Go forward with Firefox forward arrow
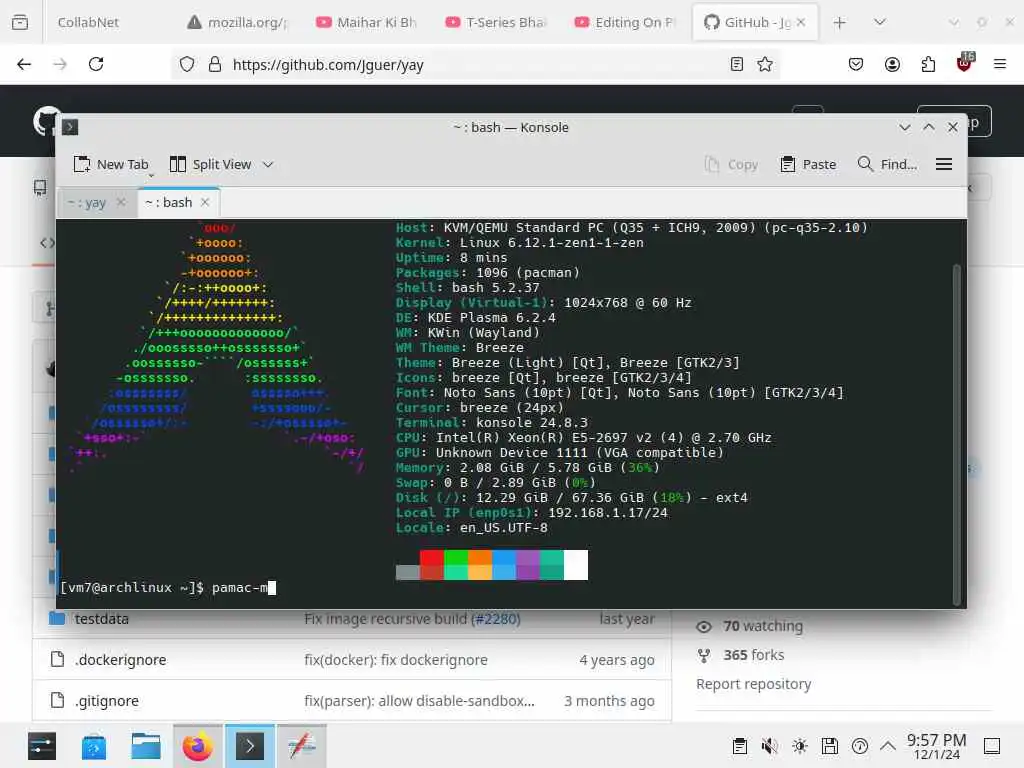Screen dimensions: 1024x768 click(x=60, y=64)
